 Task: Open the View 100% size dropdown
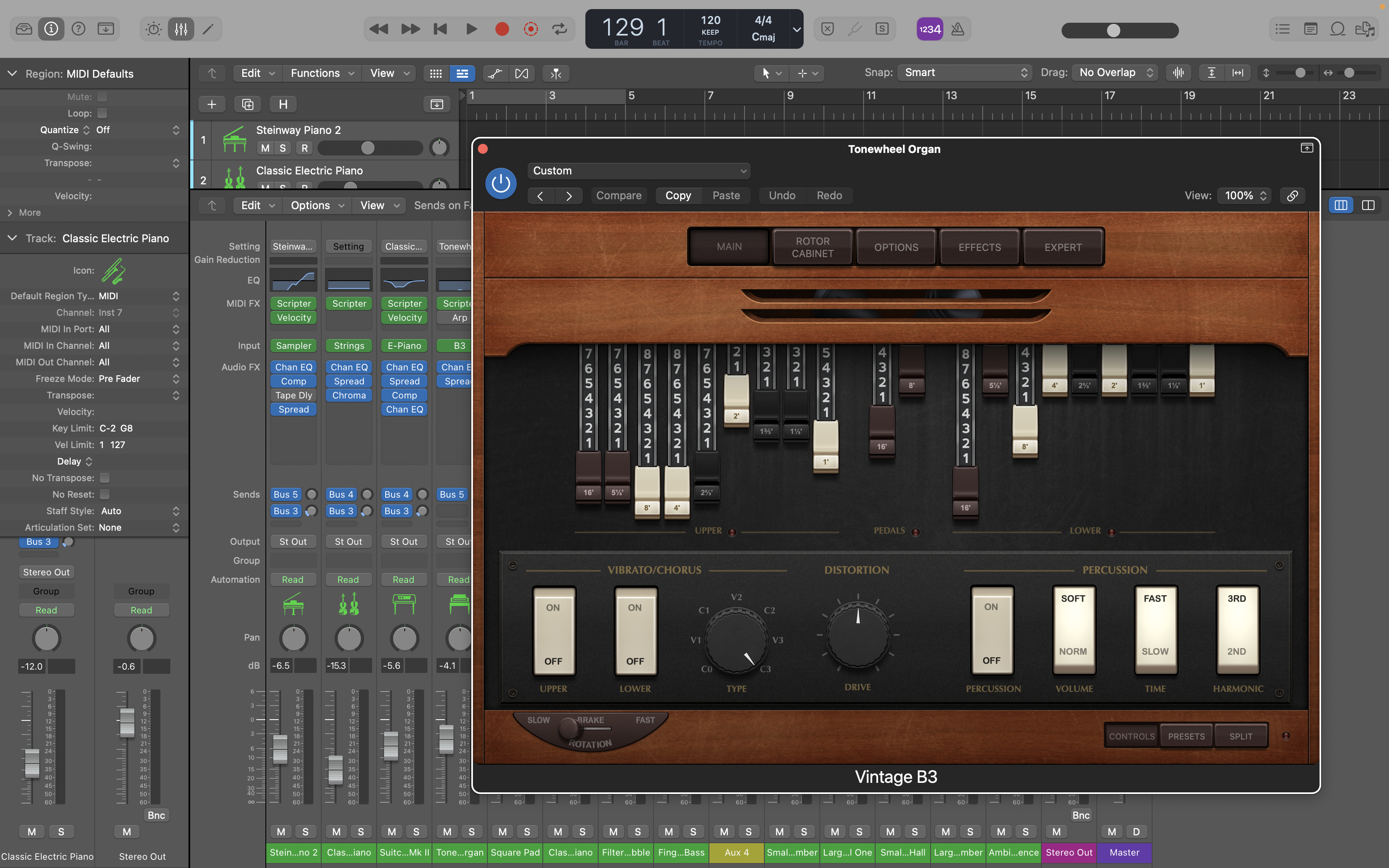[1245, 196]
